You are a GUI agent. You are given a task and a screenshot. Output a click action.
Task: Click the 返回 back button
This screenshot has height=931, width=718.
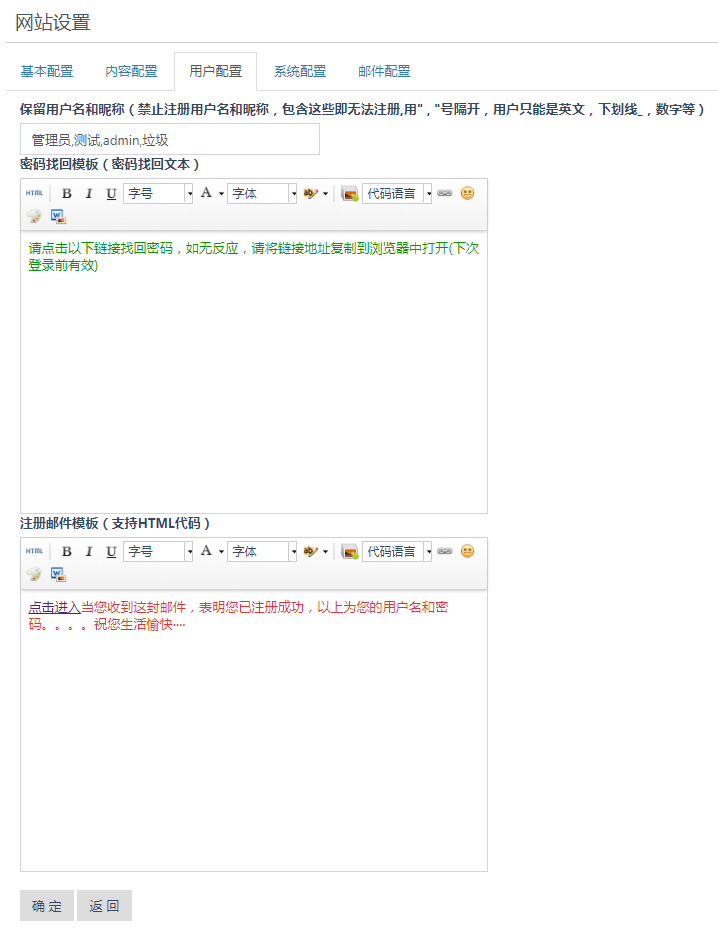tap(105, 905)
